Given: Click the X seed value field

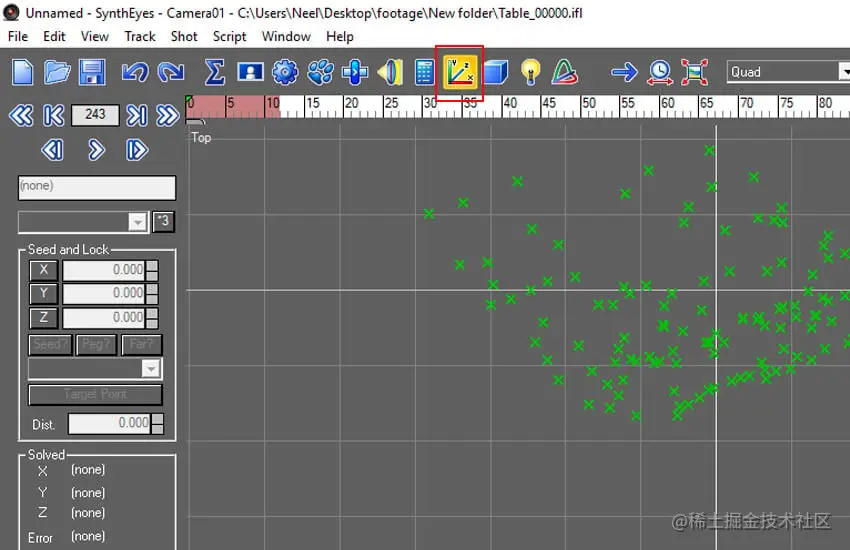Looking at the screenshot, I should 104,270.
